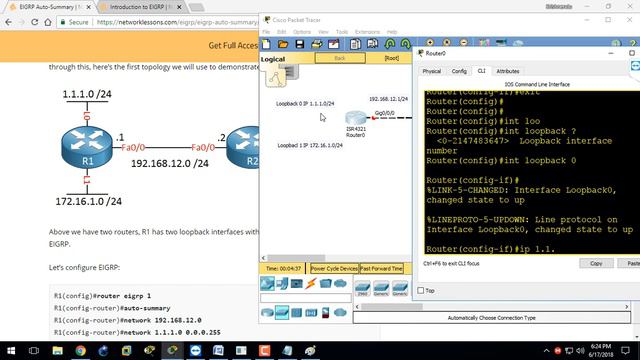Click Zoom In magnifier icon

(430, 42)
